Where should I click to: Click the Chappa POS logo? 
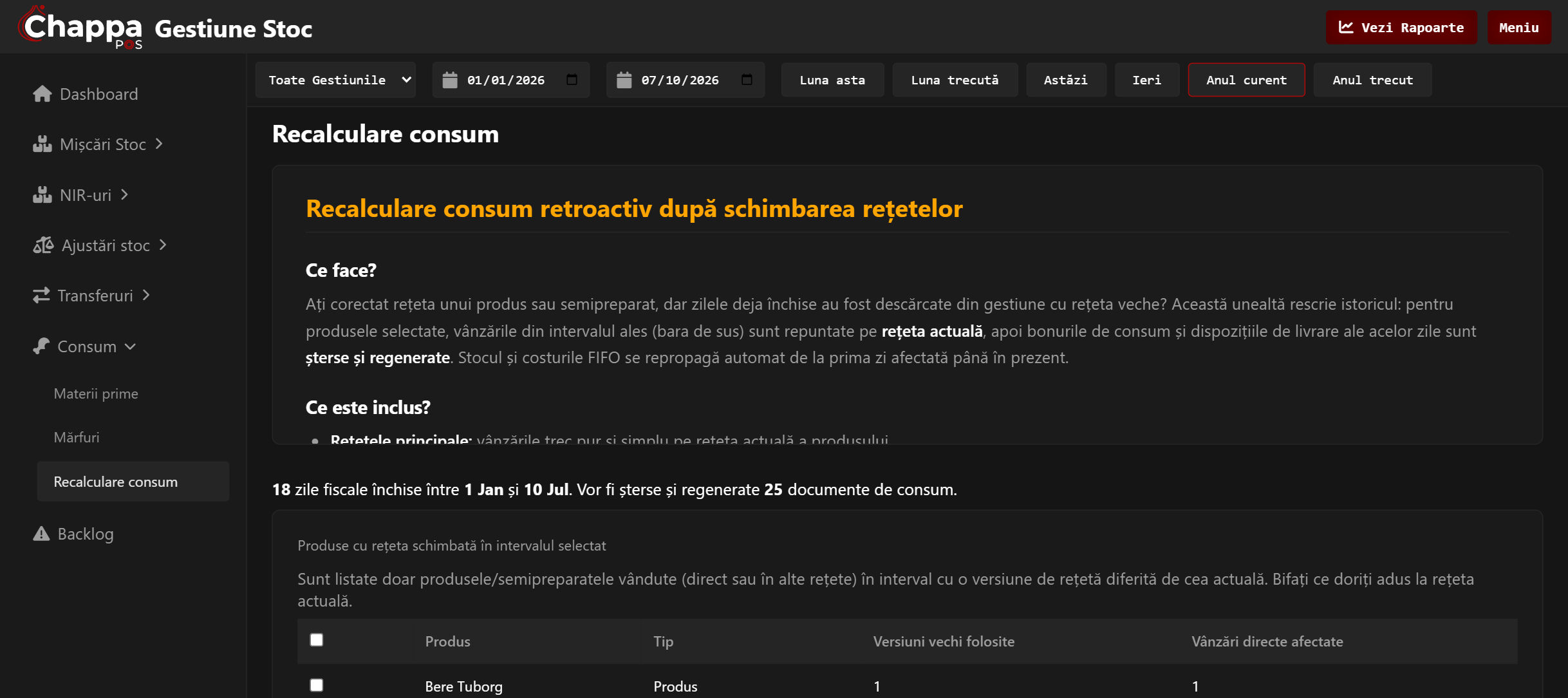80,27
